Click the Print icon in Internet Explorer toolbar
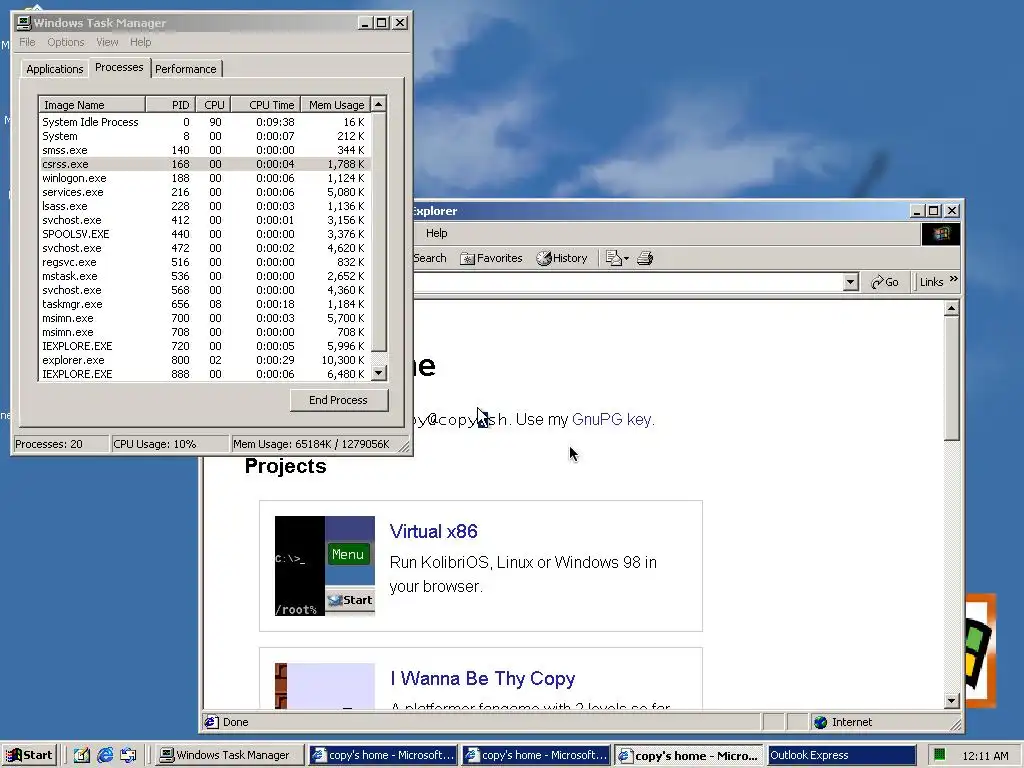Screen dimensions: 1024x768 (645, 258)
